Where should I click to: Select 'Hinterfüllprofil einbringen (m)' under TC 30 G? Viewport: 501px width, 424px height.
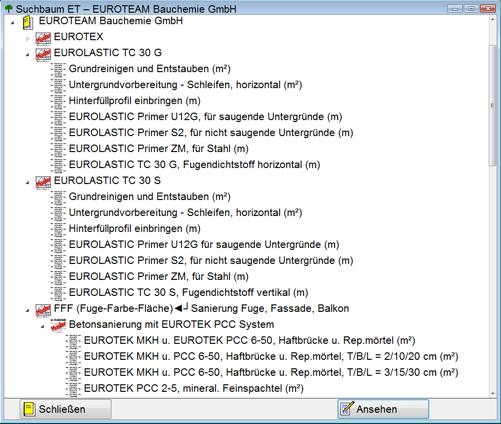click(x=135, y=101)
